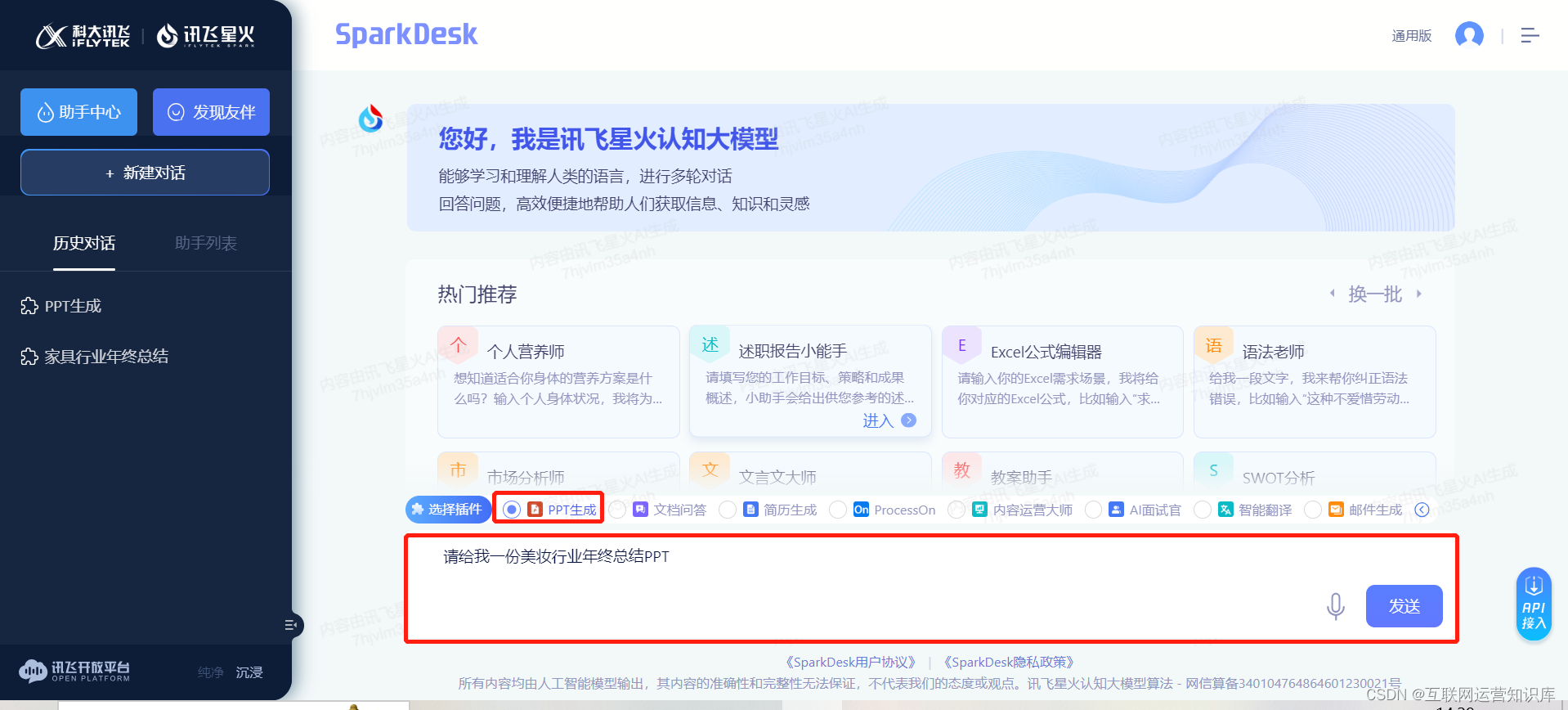1568x710 pixels.
Task: Click the 讯飞开放平台 logo at bottom
Action: [x=74, y=672]
